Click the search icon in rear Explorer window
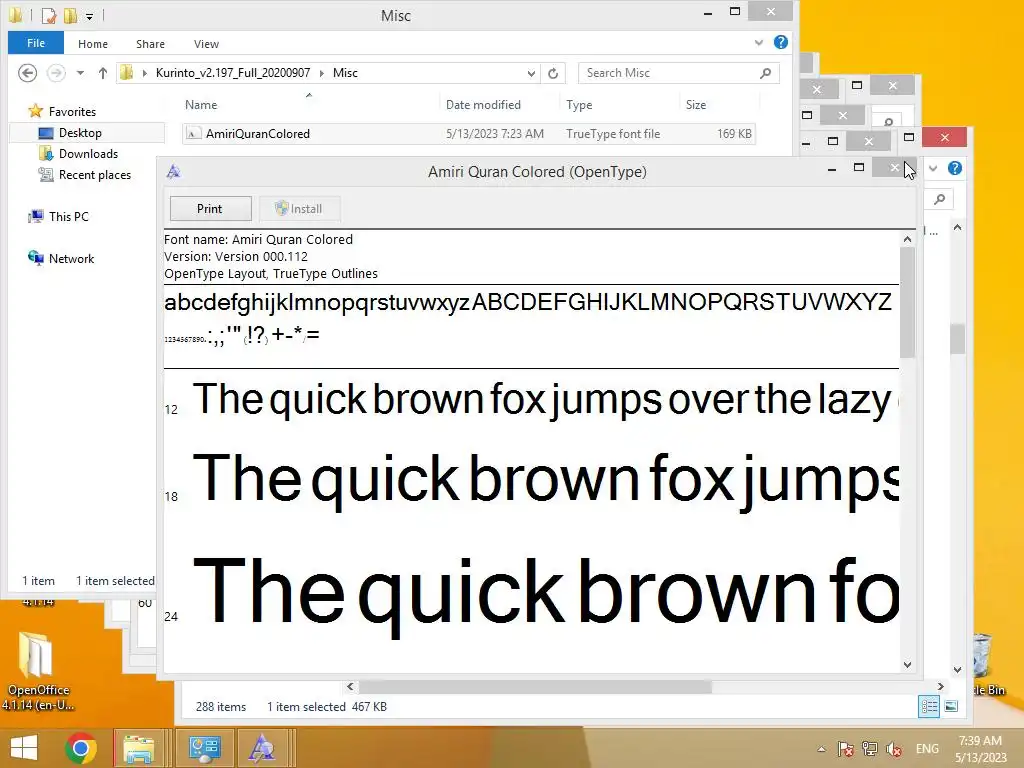The height and width of the screenshot is (768, 1024). click(939, 199)
